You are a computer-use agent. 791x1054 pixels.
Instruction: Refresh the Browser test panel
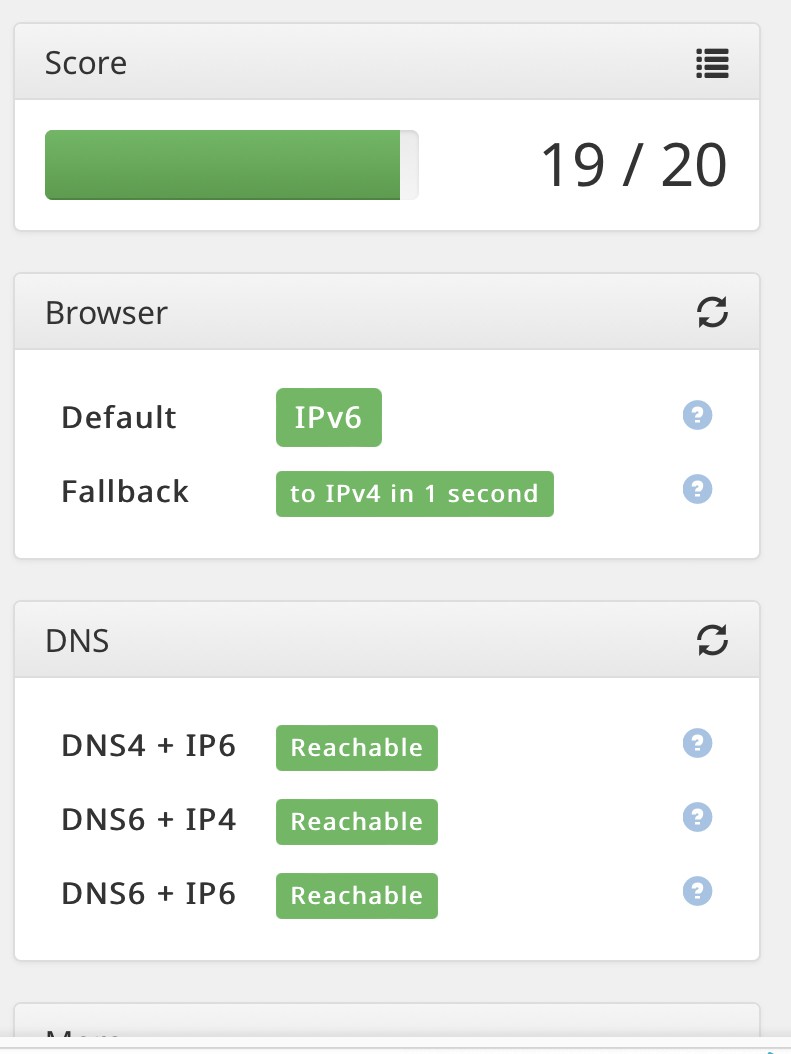point(712,313)
